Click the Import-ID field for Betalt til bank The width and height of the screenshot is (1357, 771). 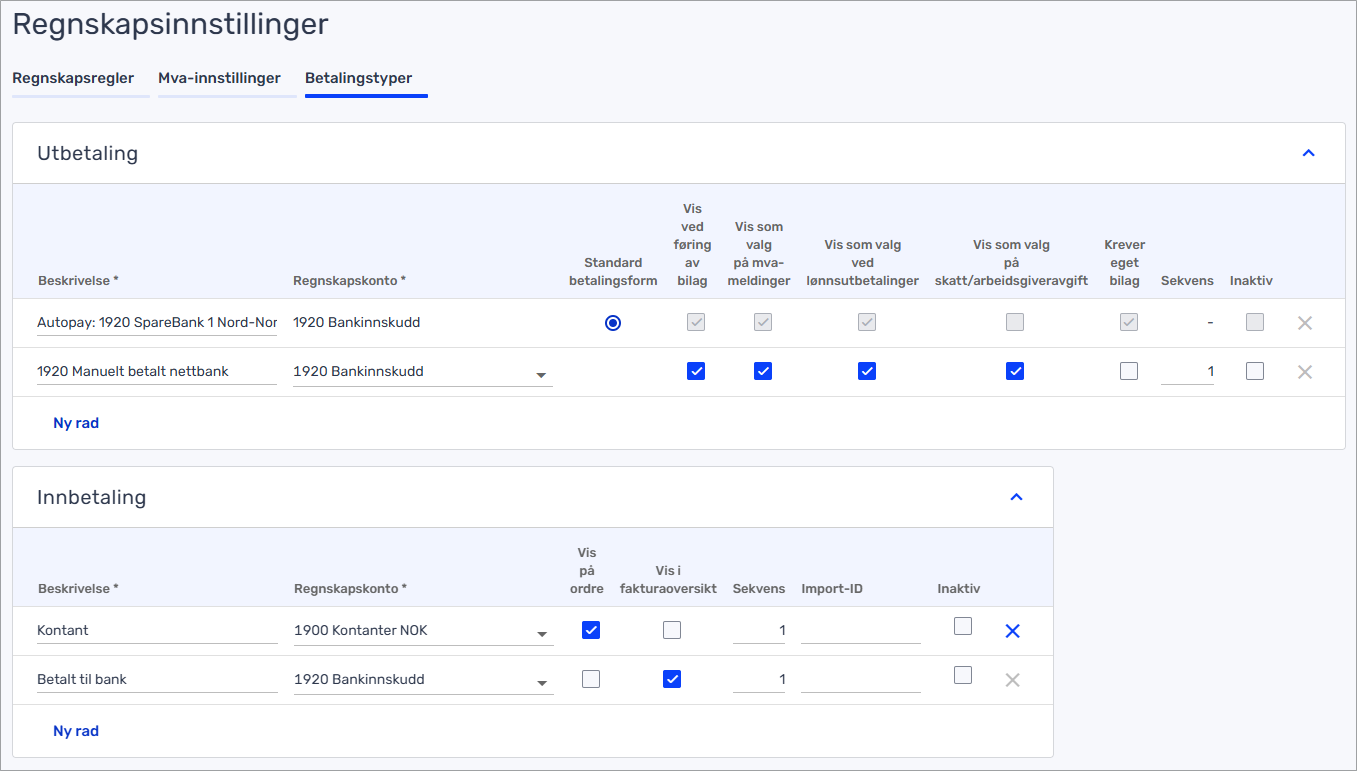[861, 680]
